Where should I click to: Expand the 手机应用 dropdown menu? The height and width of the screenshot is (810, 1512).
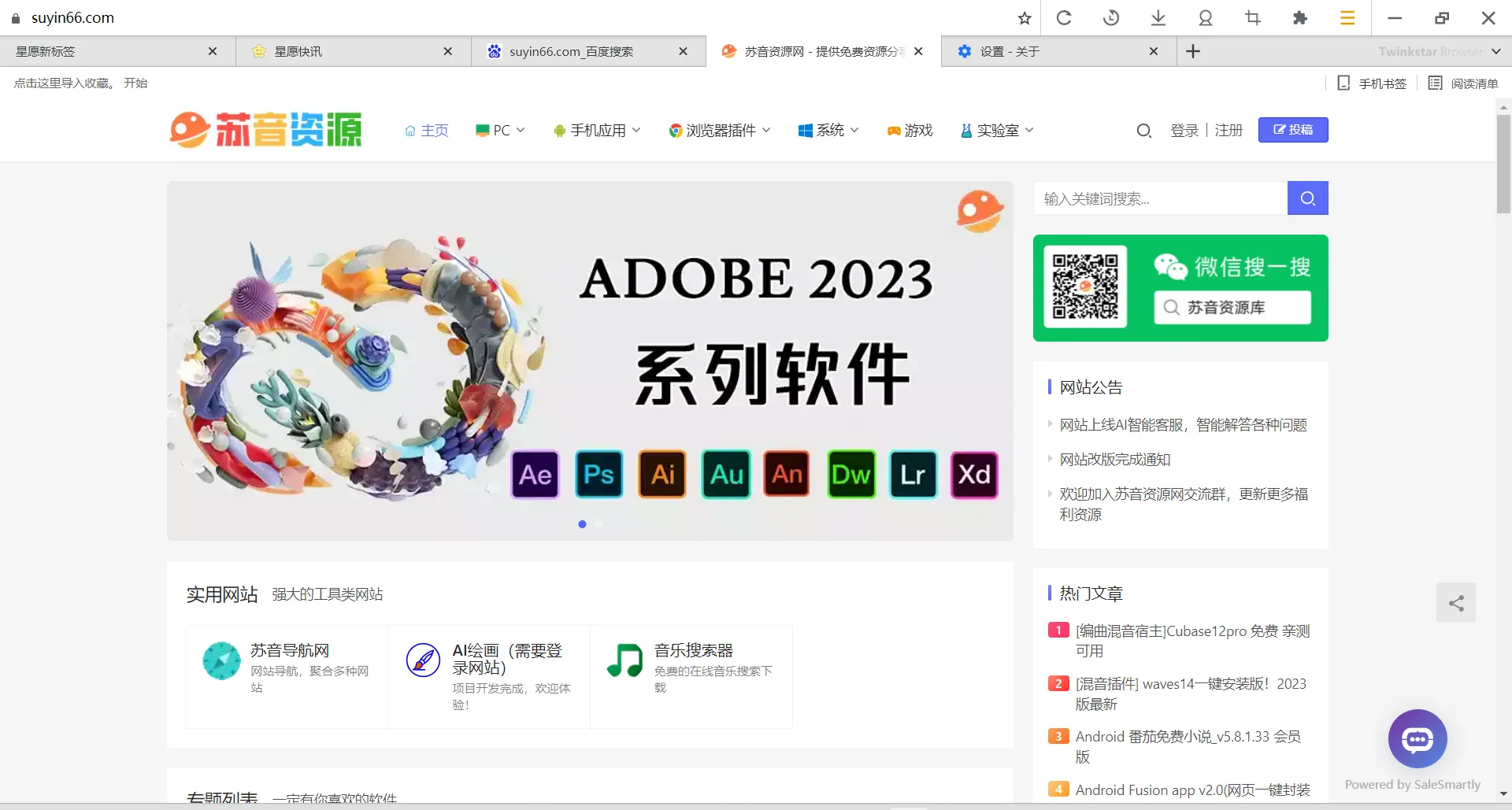596,130
